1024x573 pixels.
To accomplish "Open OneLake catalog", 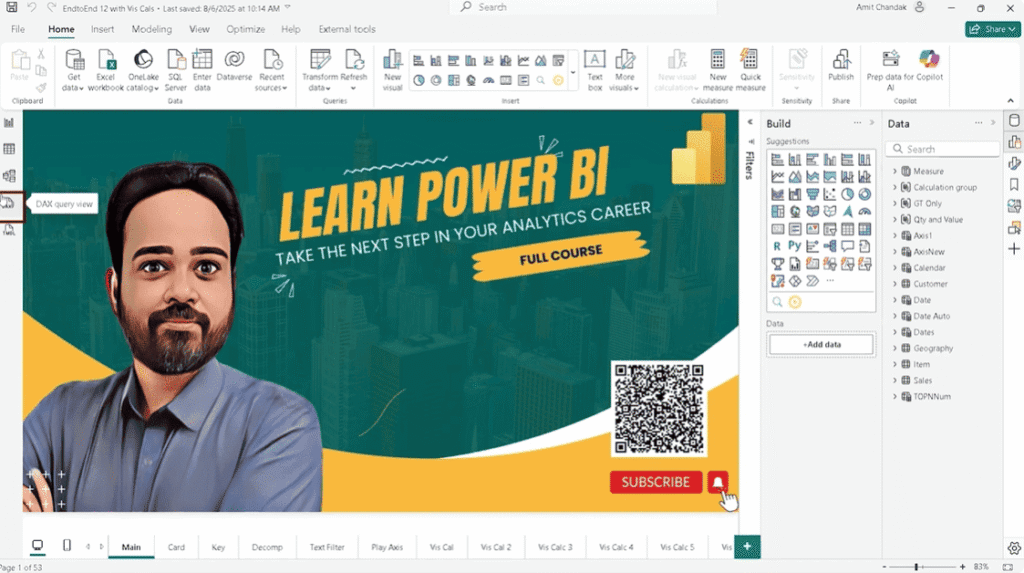I will point(143,70).
